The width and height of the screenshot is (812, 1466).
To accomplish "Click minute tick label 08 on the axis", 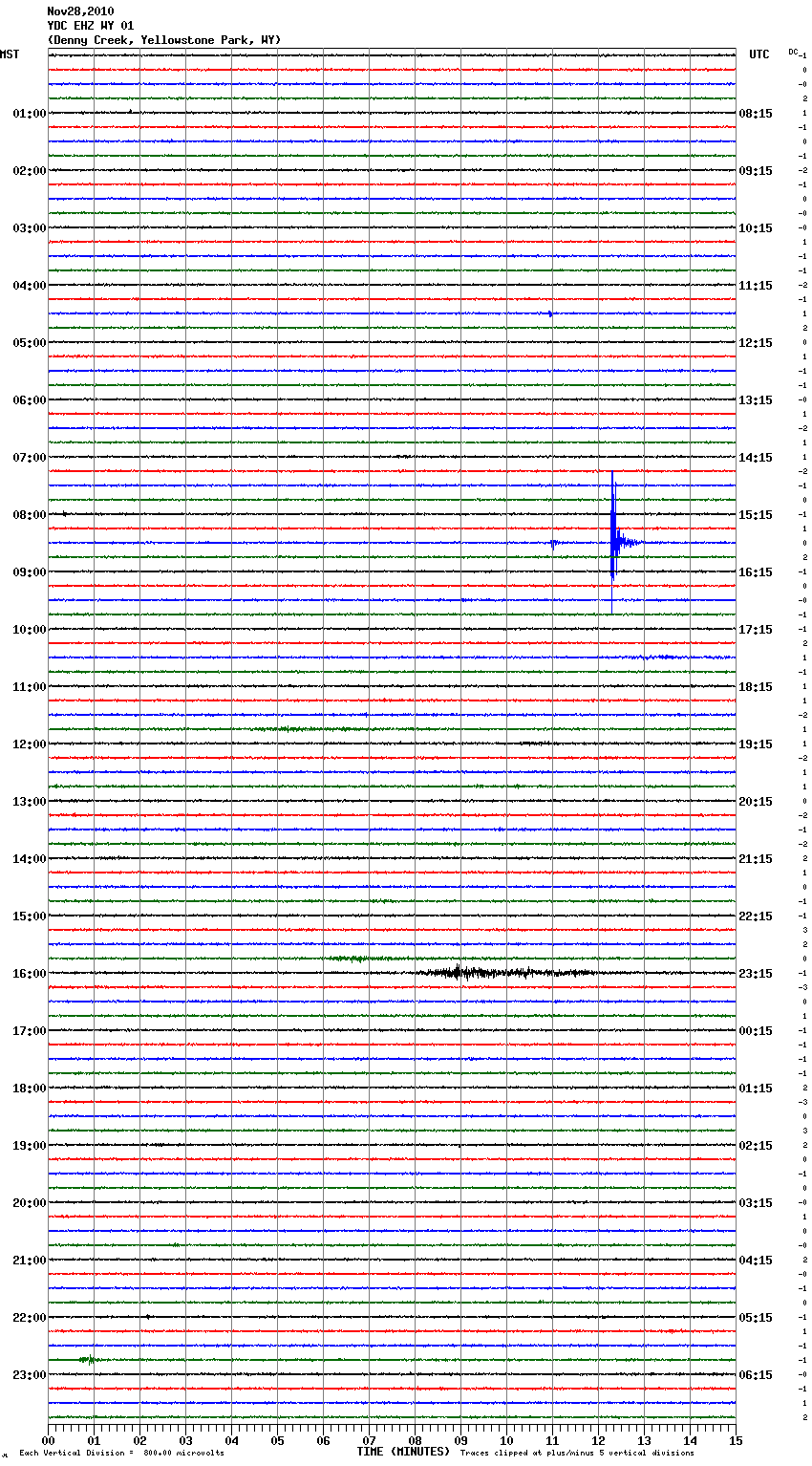I will point(416,1440).
